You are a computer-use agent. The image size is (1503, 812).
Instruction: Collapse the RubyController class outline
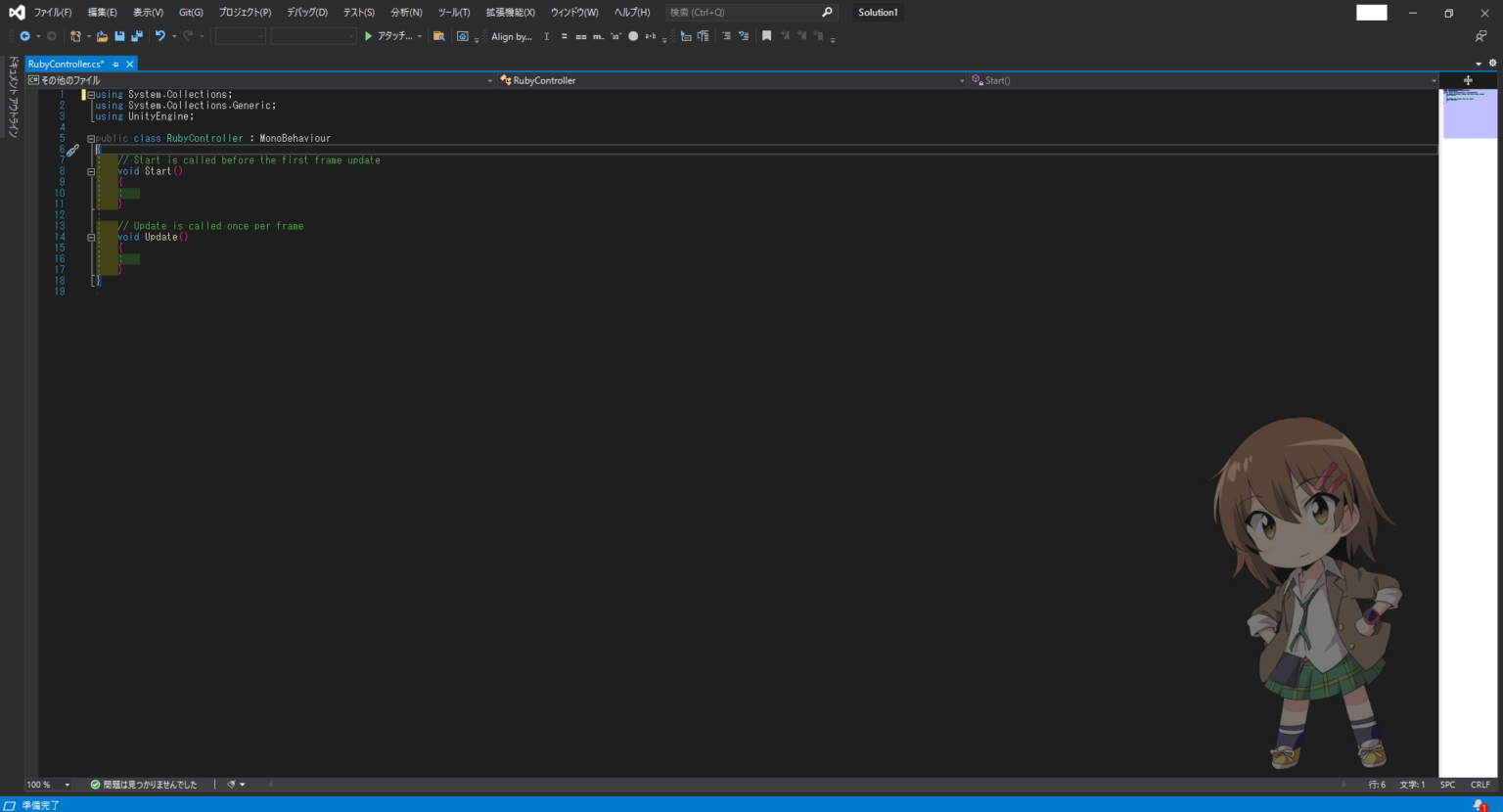(91, 139)
